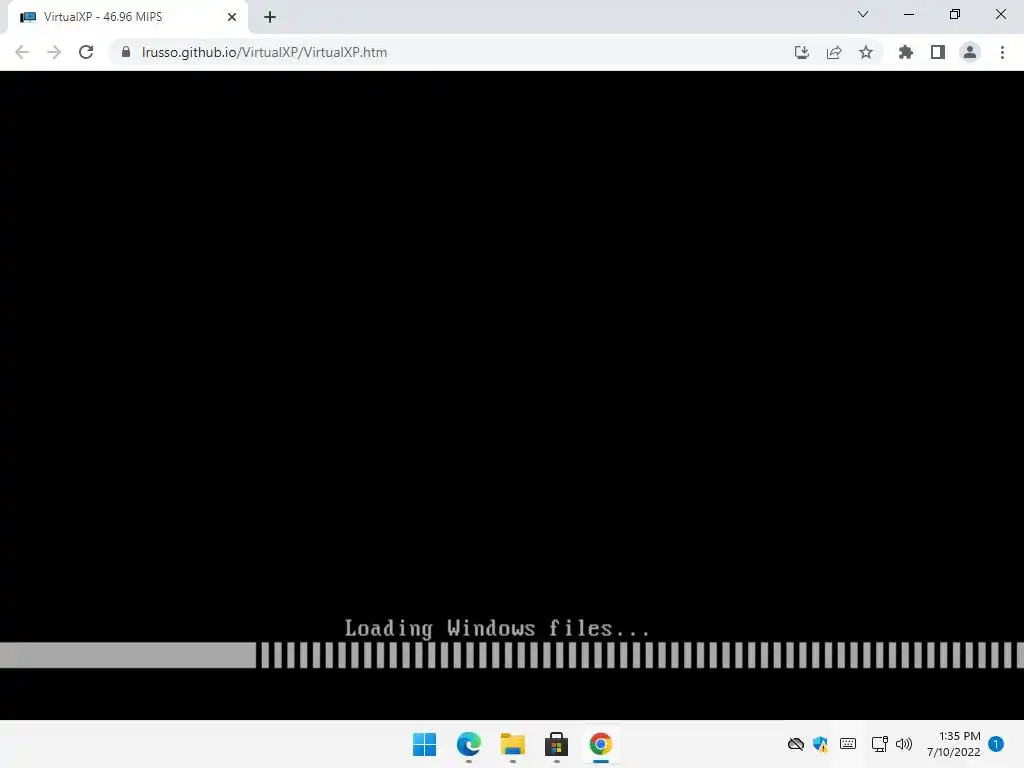Expand the tab search dropdown
This screenshot has width=1024, height=768.
863,14
